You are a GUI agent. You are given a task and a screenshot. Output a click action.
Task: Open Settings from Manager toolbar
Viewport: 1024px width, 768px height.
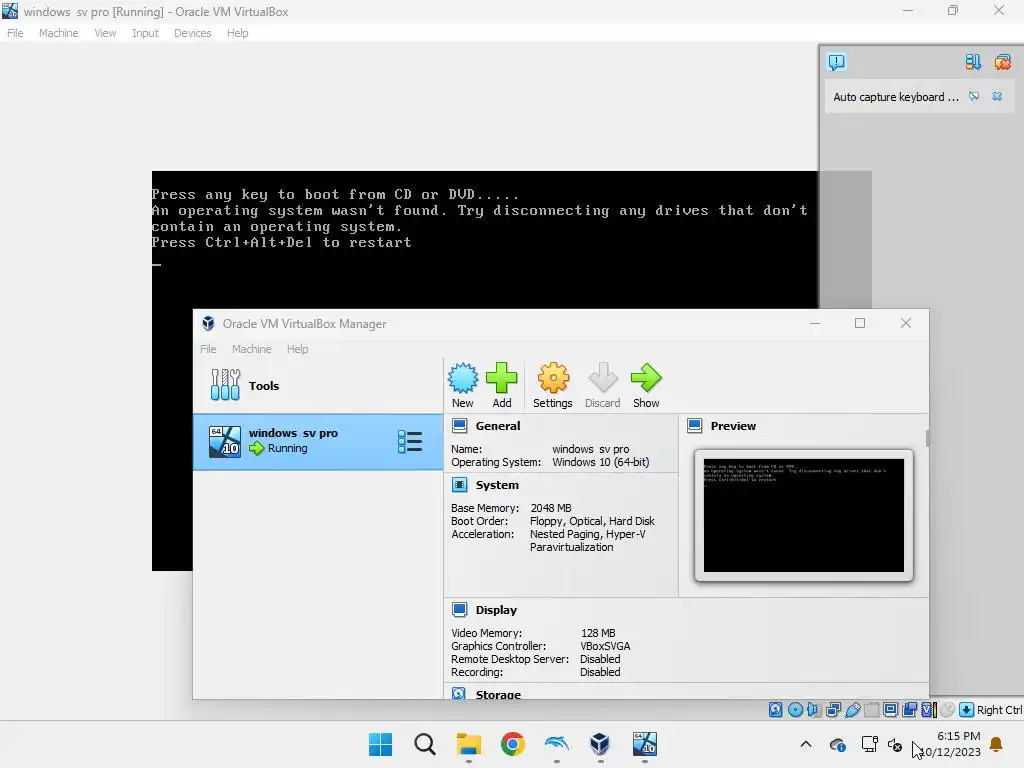[x=552, y=385]
